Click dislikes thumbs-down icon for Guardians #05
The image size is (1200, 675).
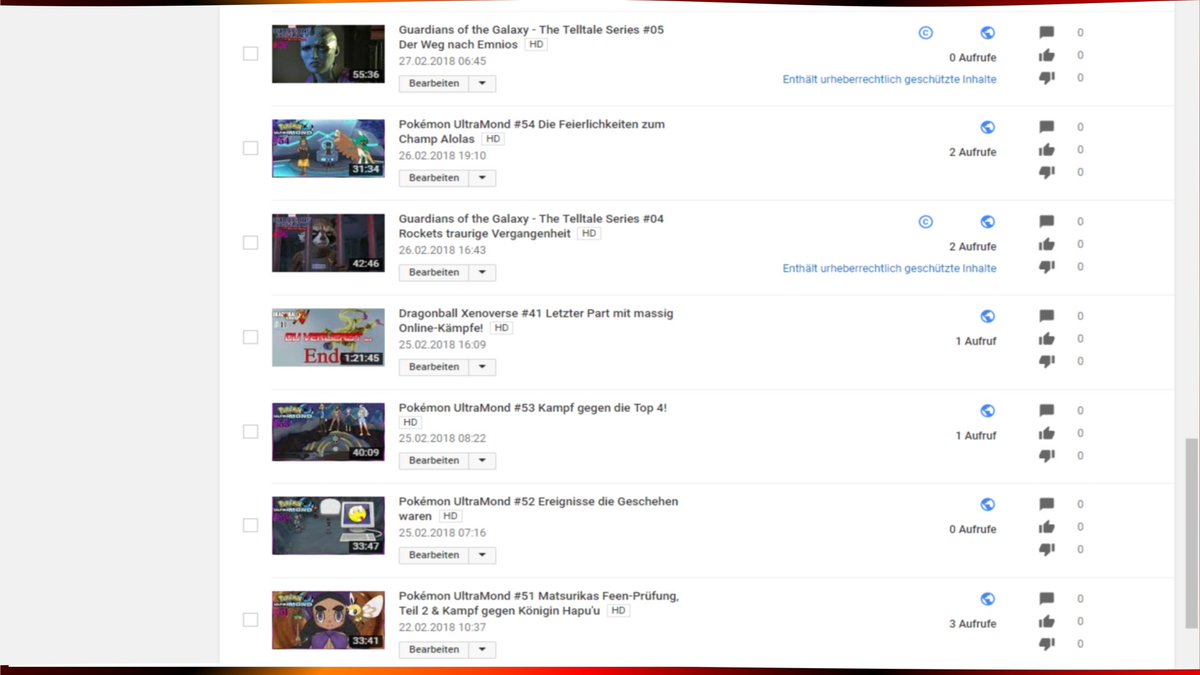click(x=1047, y=78)
